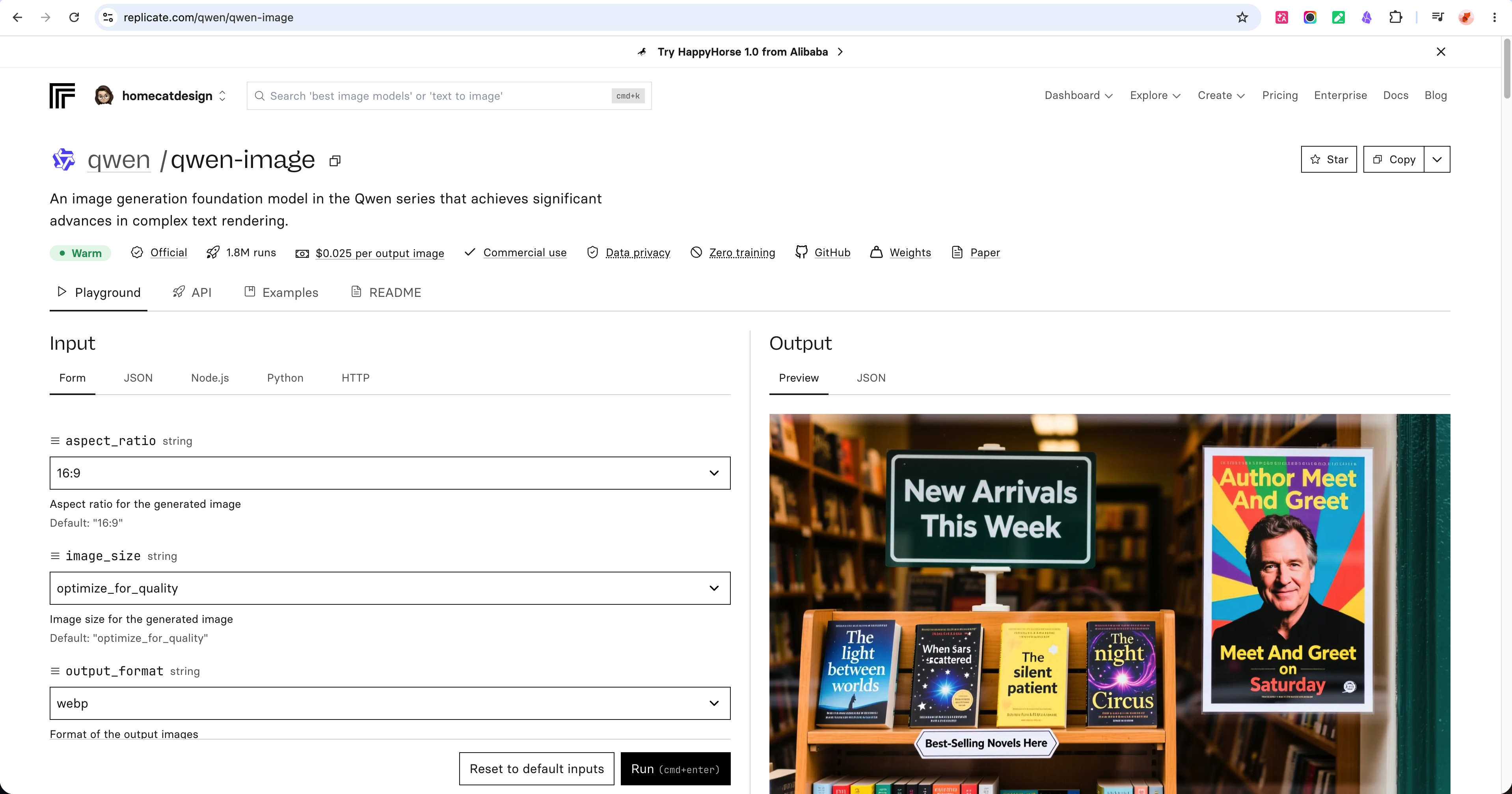Image resolution: width=1512 pixels, height=794 pixels.
Task: Reload the page with the refresh icon
Action: [74, 18]
